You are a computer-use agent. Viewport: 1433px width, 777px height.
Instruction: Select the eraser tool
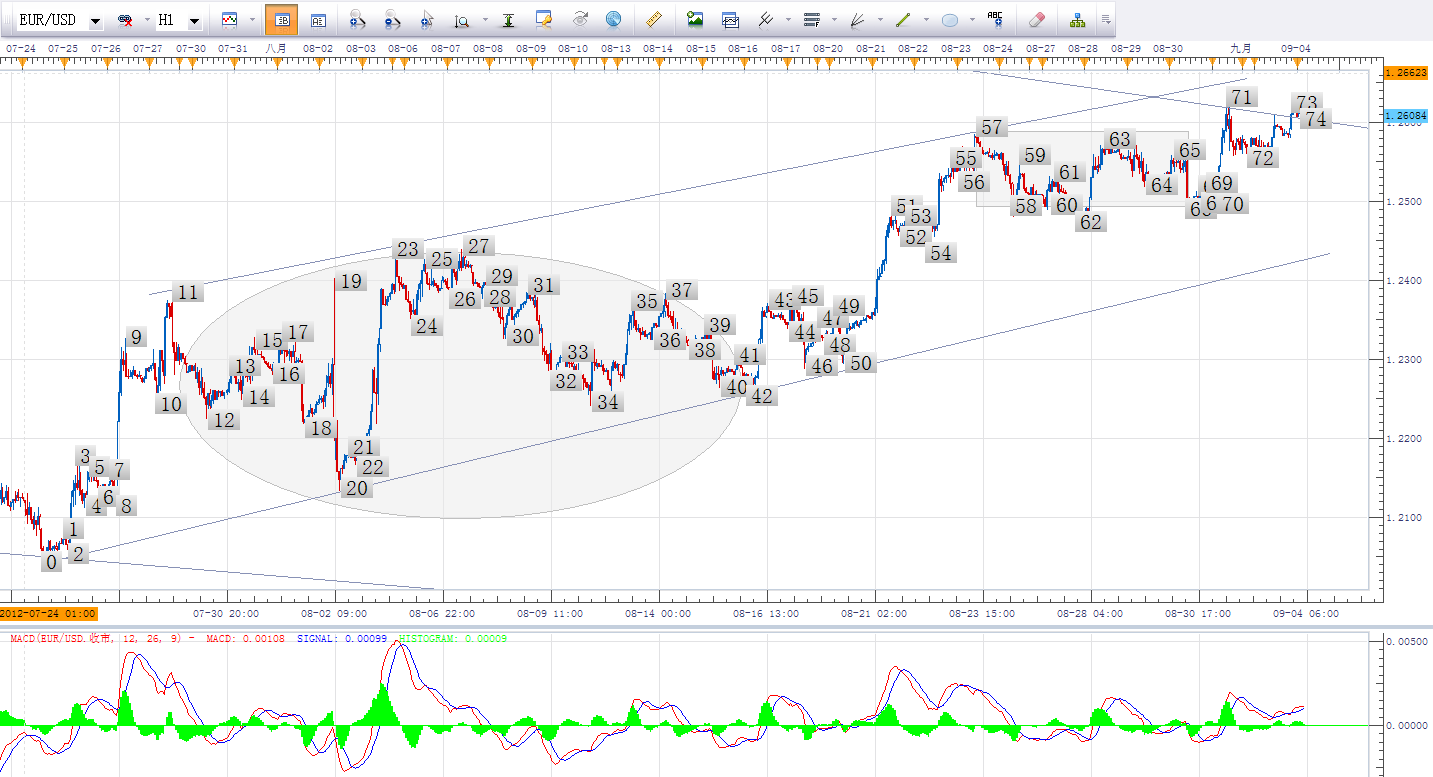click(1036, 19)
